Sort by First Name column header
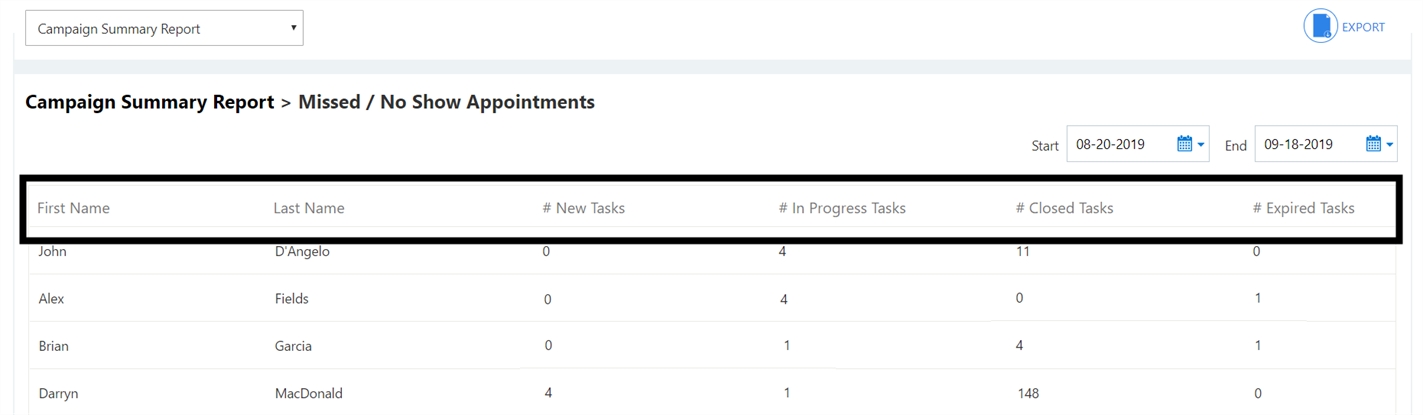Image resolution: width=1423 pixels, height=415 pixels. [x=73, y=208]
